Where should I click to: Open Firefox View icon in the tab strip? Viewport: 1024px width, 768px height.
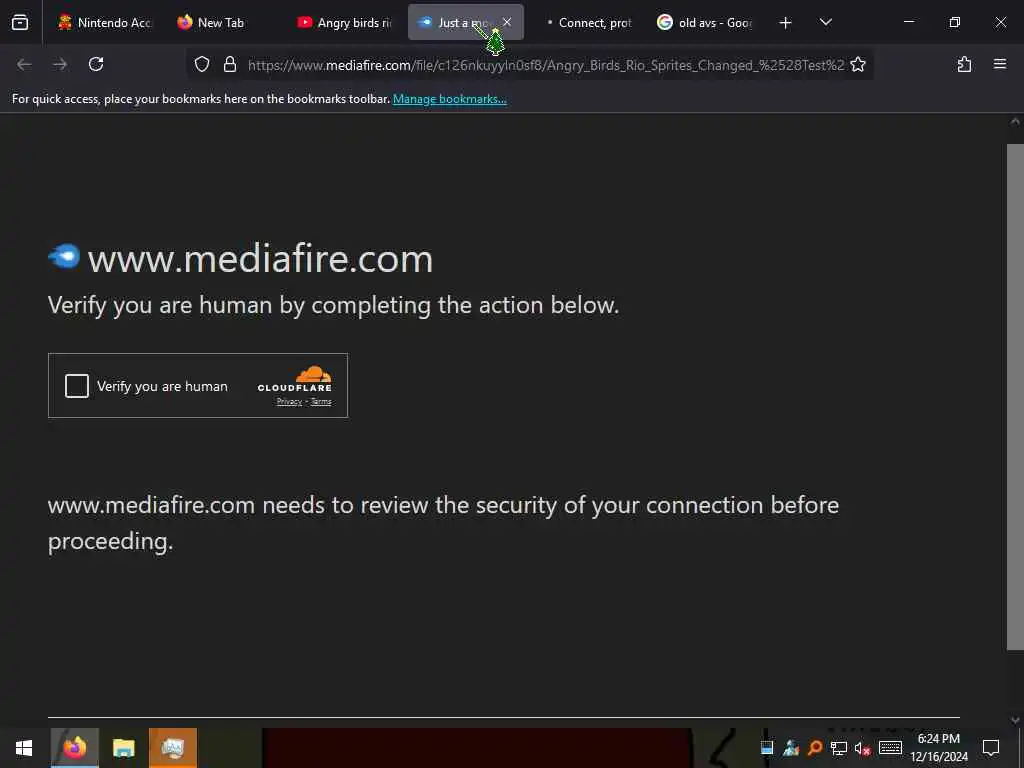tap(20, 22)
